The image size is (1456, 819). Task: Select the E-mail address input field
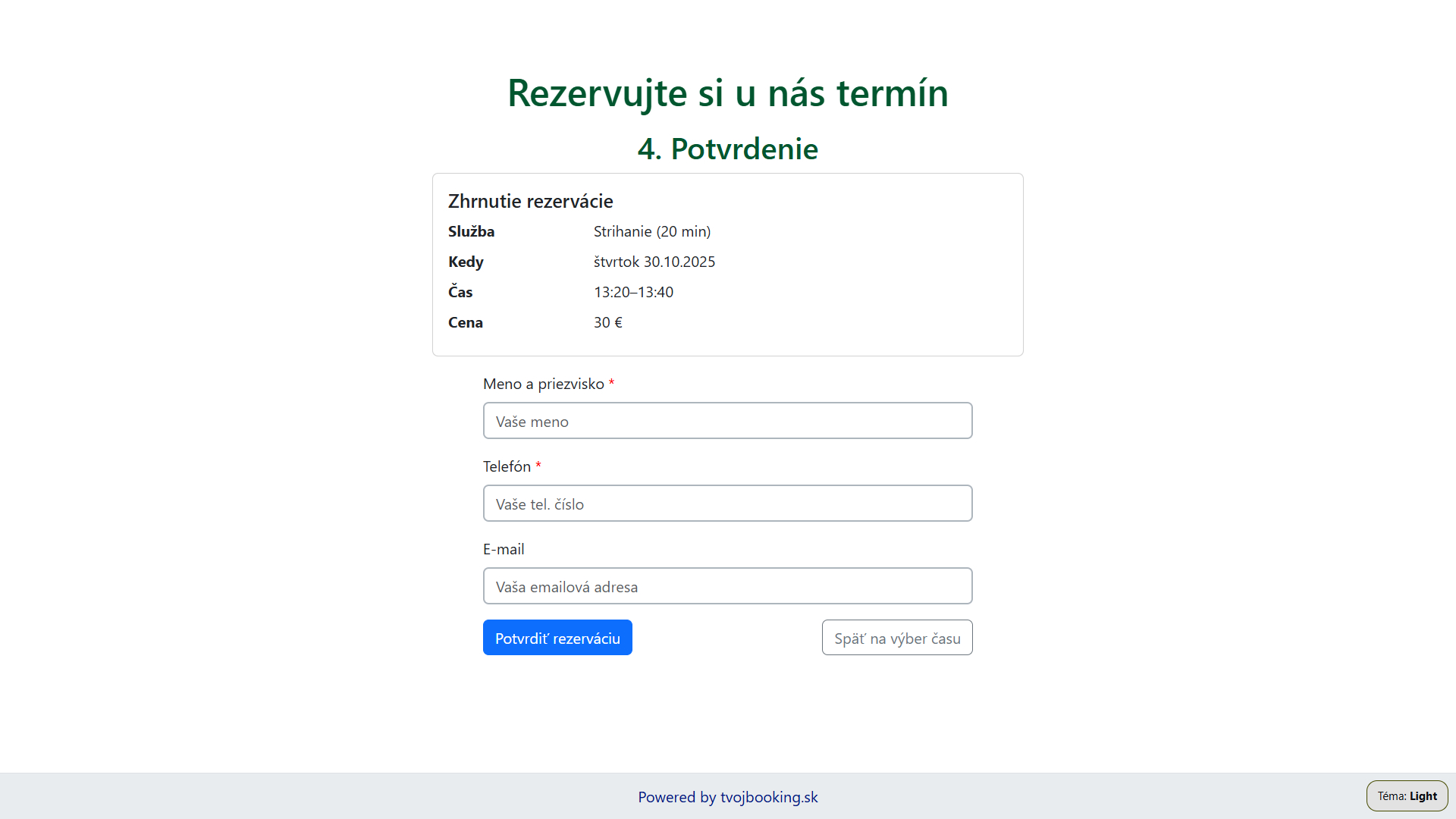click(727, 586)
